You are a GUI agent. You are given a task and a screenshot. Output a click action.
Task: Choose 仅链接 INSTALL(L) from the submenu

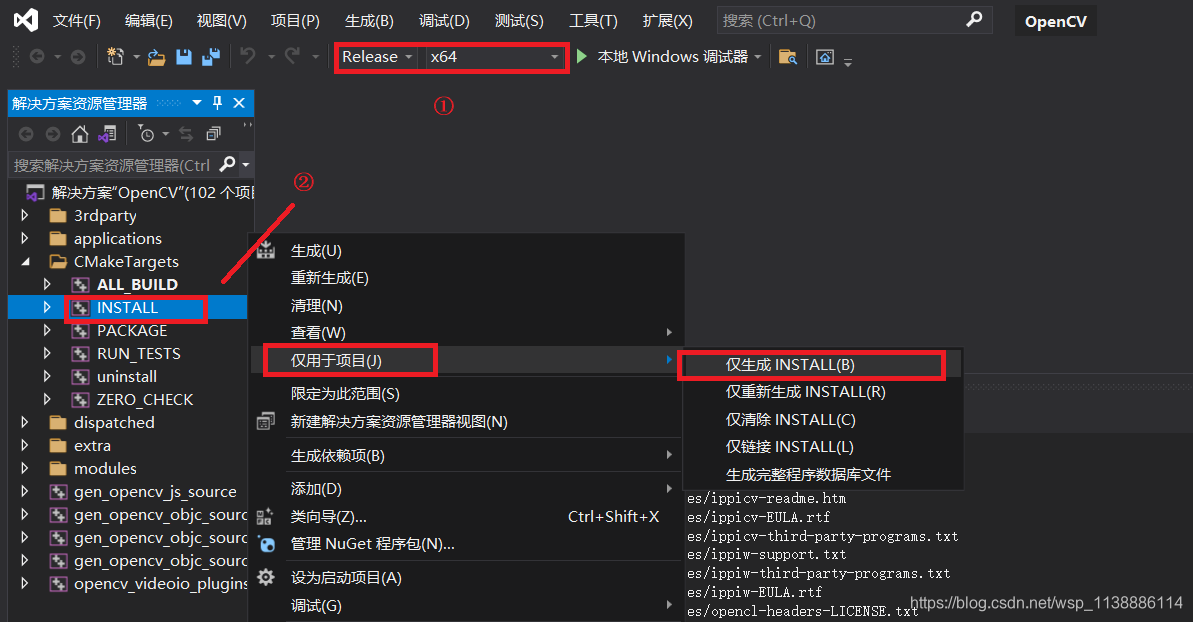[x=823, y=447]
